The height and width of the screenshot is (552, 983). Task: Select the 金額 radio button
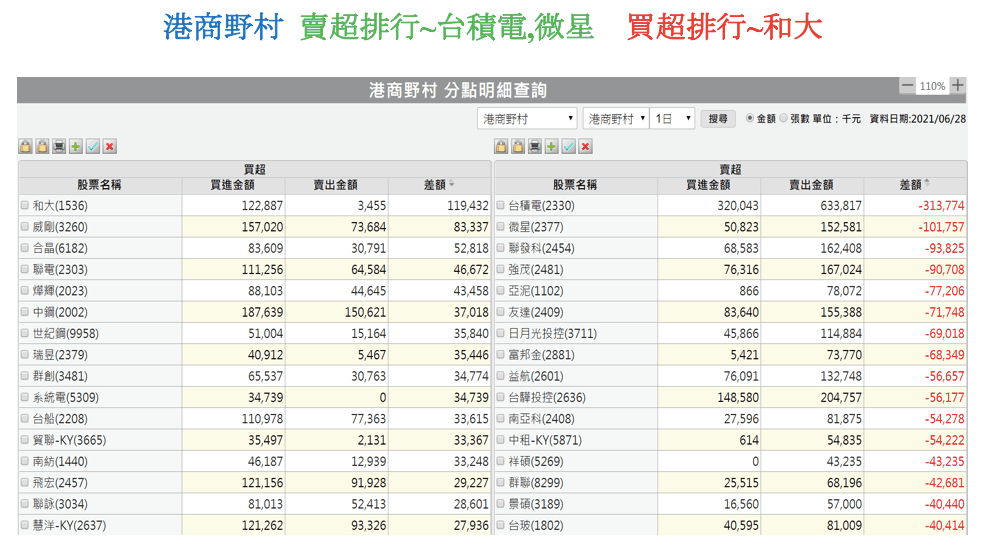tap(750, 118)
